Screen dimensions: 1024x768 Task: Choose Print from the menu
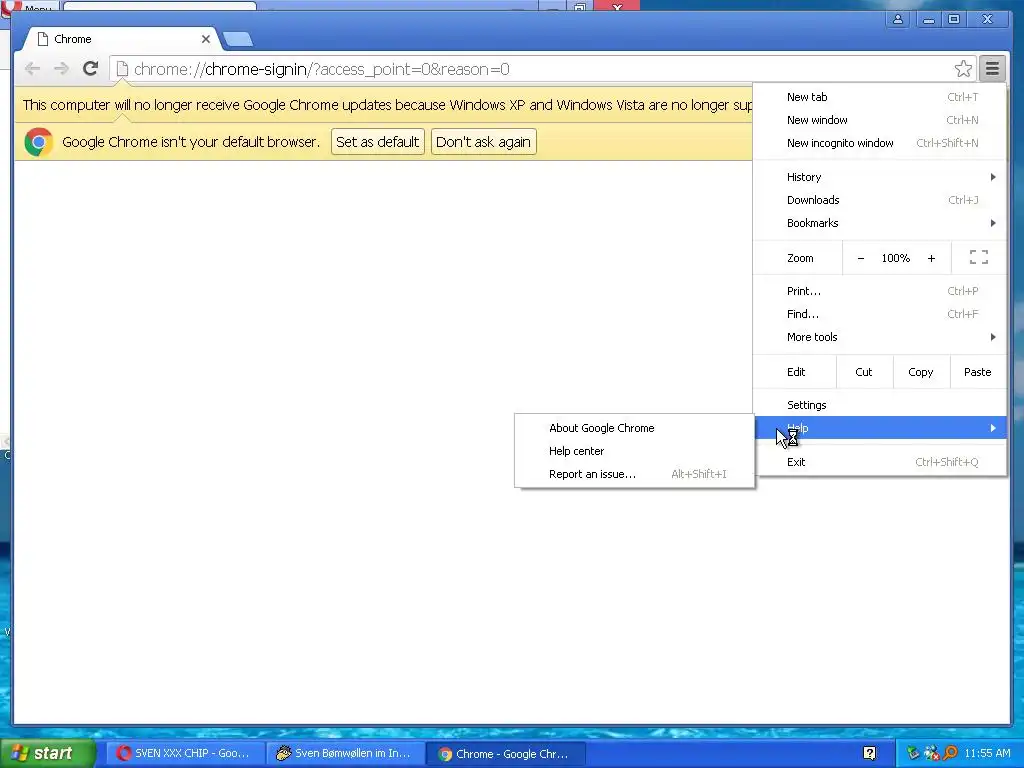(880, 291)
